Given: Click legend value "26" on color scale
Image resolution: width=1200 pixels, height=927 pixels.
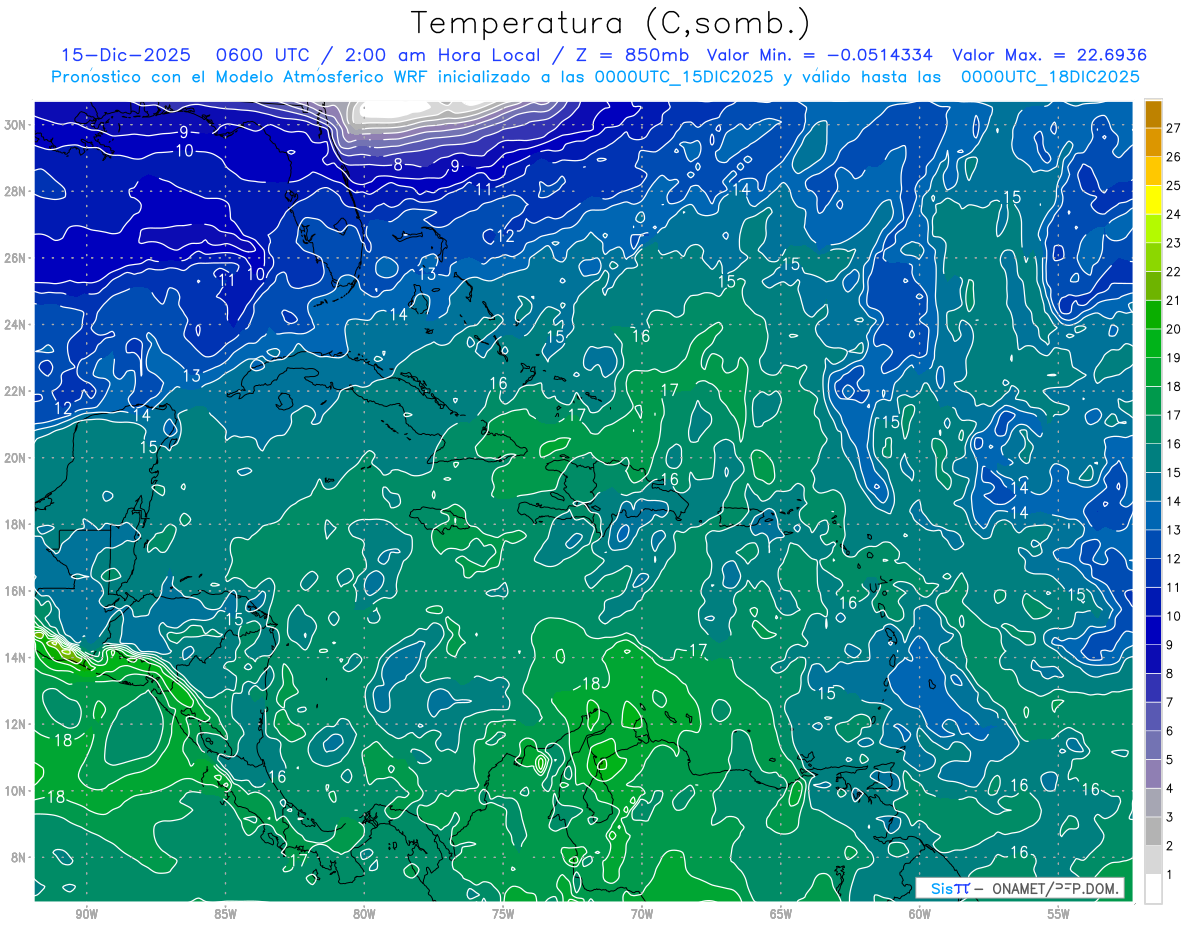Looking at the screenshot, I should pos(1174,157).
